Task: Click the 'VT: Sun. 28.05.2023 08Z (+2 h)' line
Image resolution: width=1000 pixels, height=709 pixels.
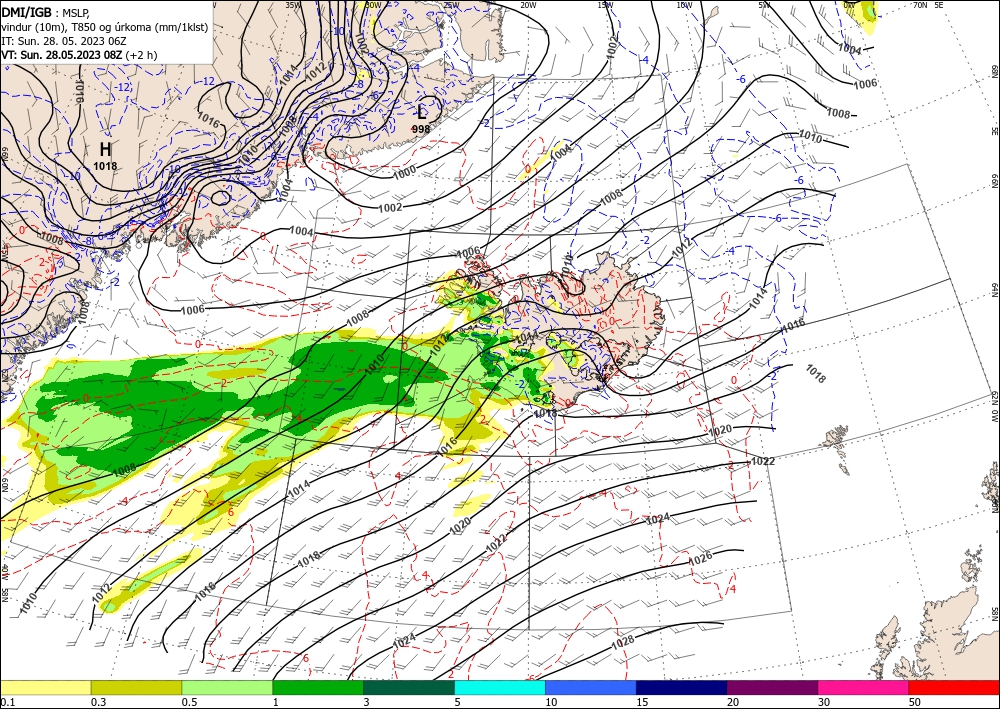Action: tap(79, 55)
